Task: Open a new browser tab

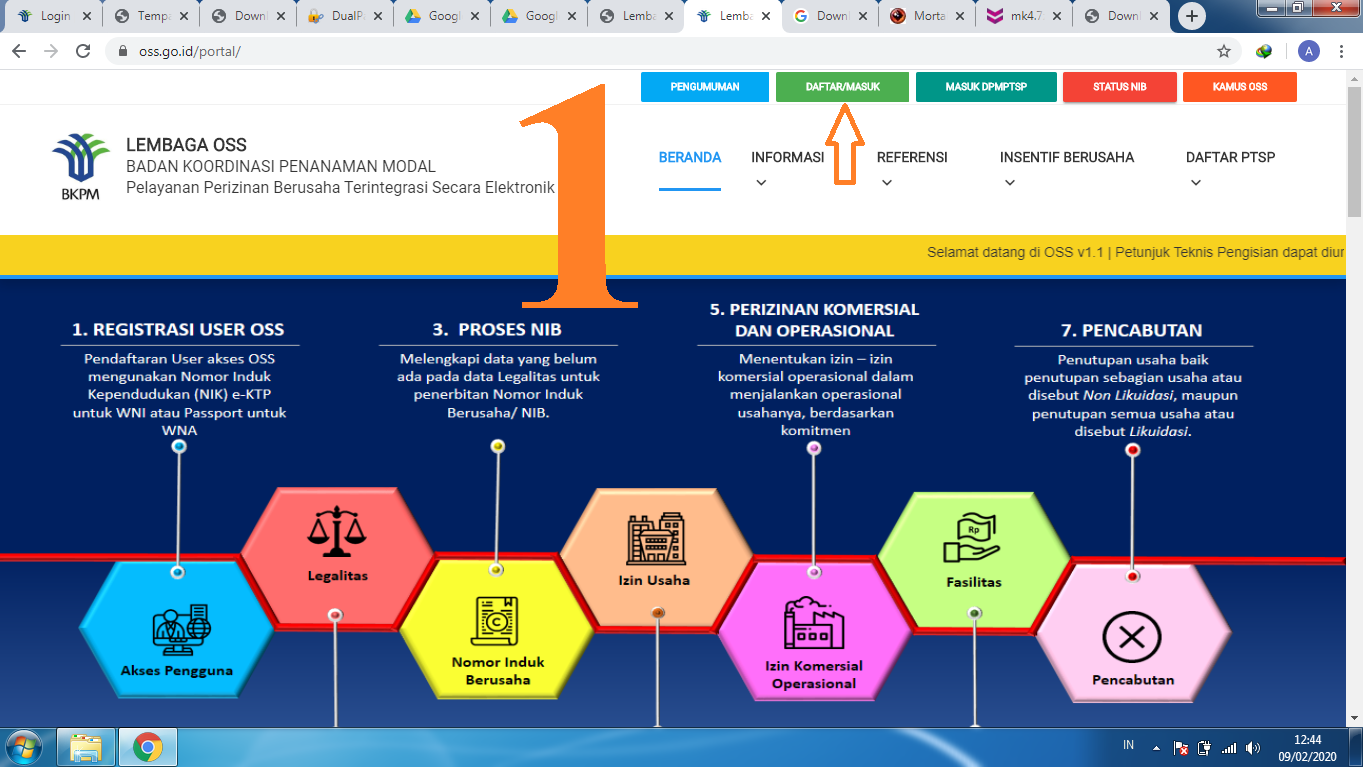Action: click(1190, 15)
